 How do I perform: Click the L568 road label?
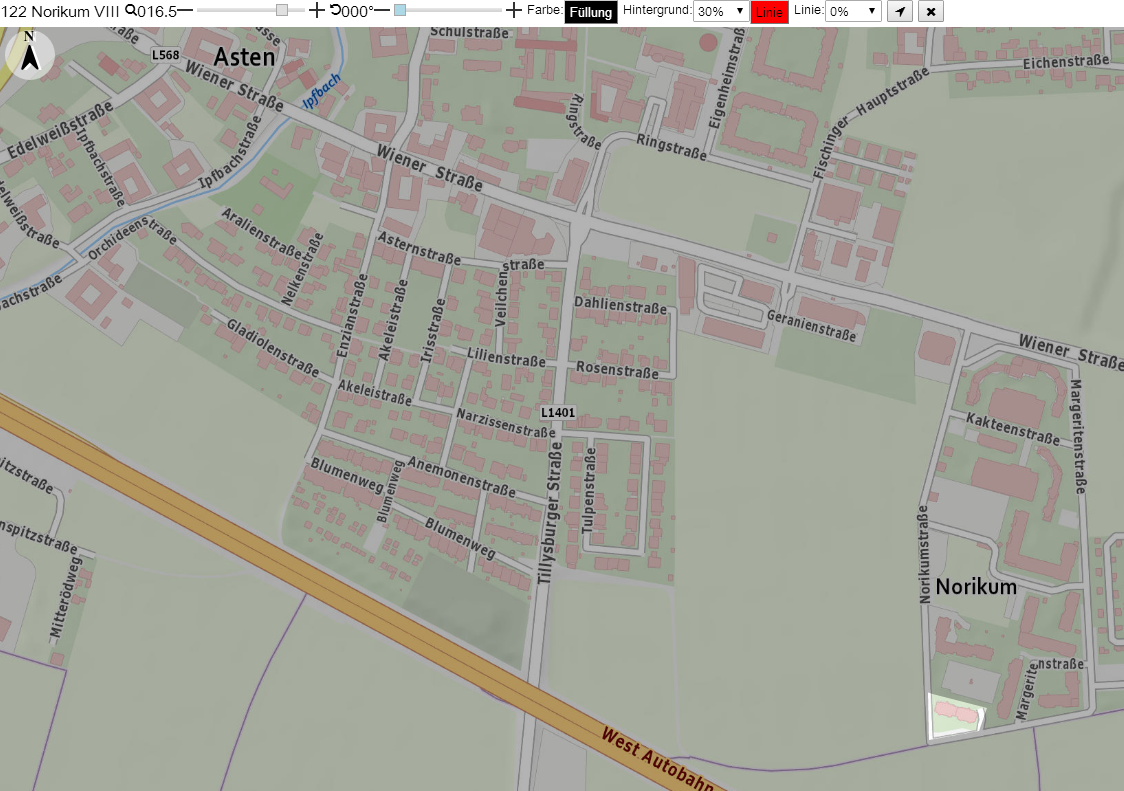[166, 55]
